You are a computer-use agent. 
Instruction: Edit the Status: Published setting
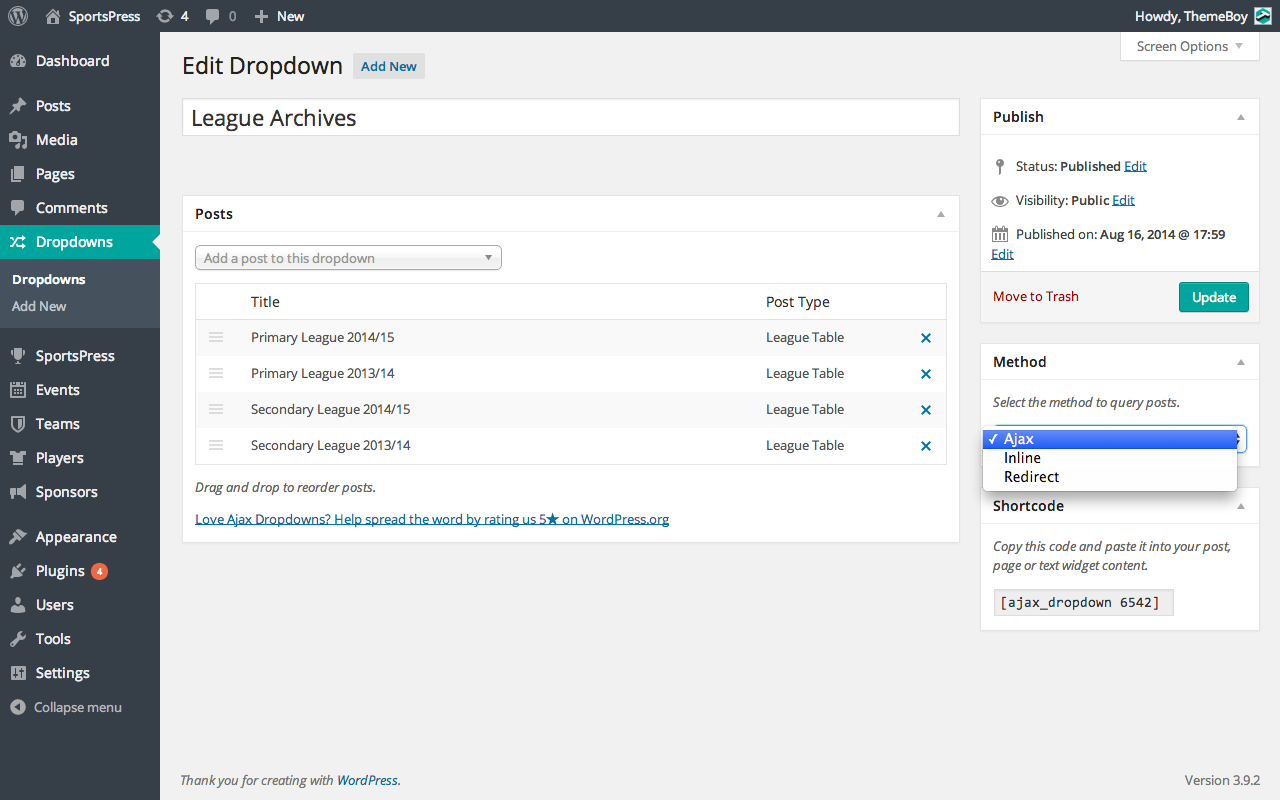coord(1135,166)
